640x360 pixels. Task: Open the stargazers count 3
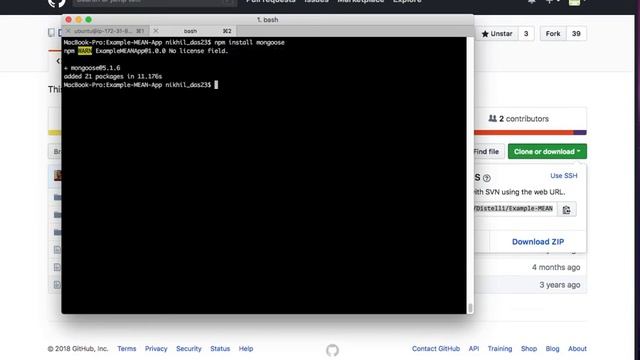click(526, 34)
